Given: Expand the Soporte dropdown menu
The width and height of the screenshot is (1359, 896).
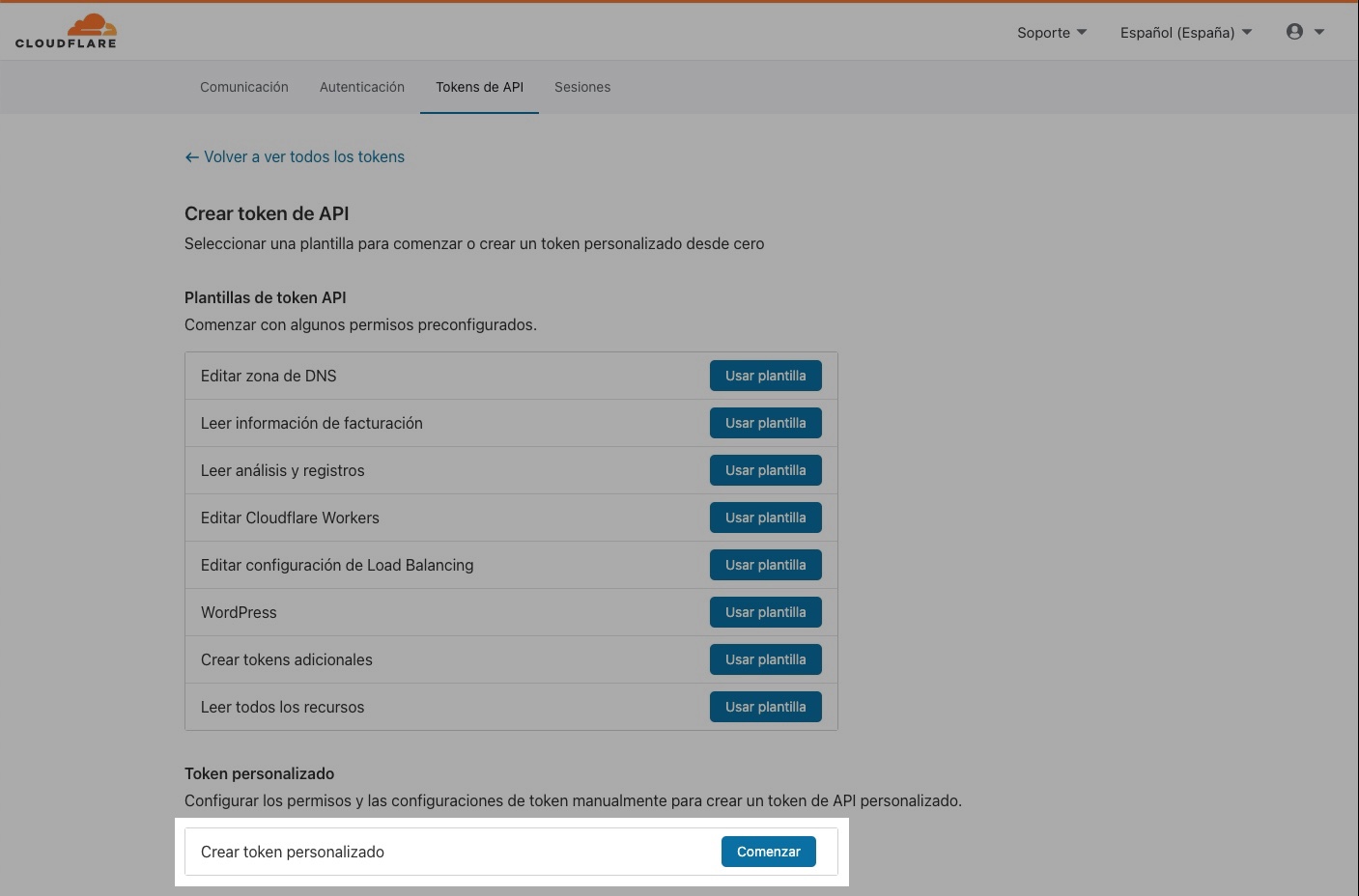Looking at the screenshot, I should (1051, 33).
